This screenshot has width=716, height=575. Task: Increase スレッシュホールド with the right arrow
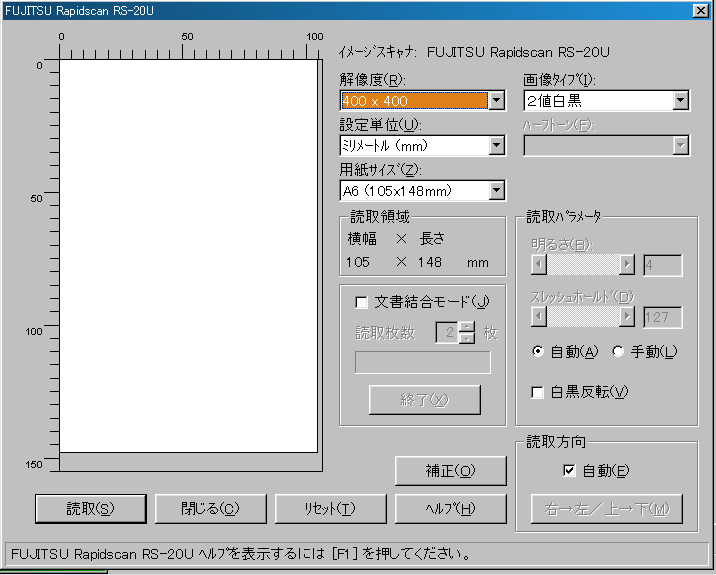pyautogui.click(x=627, y=317)
